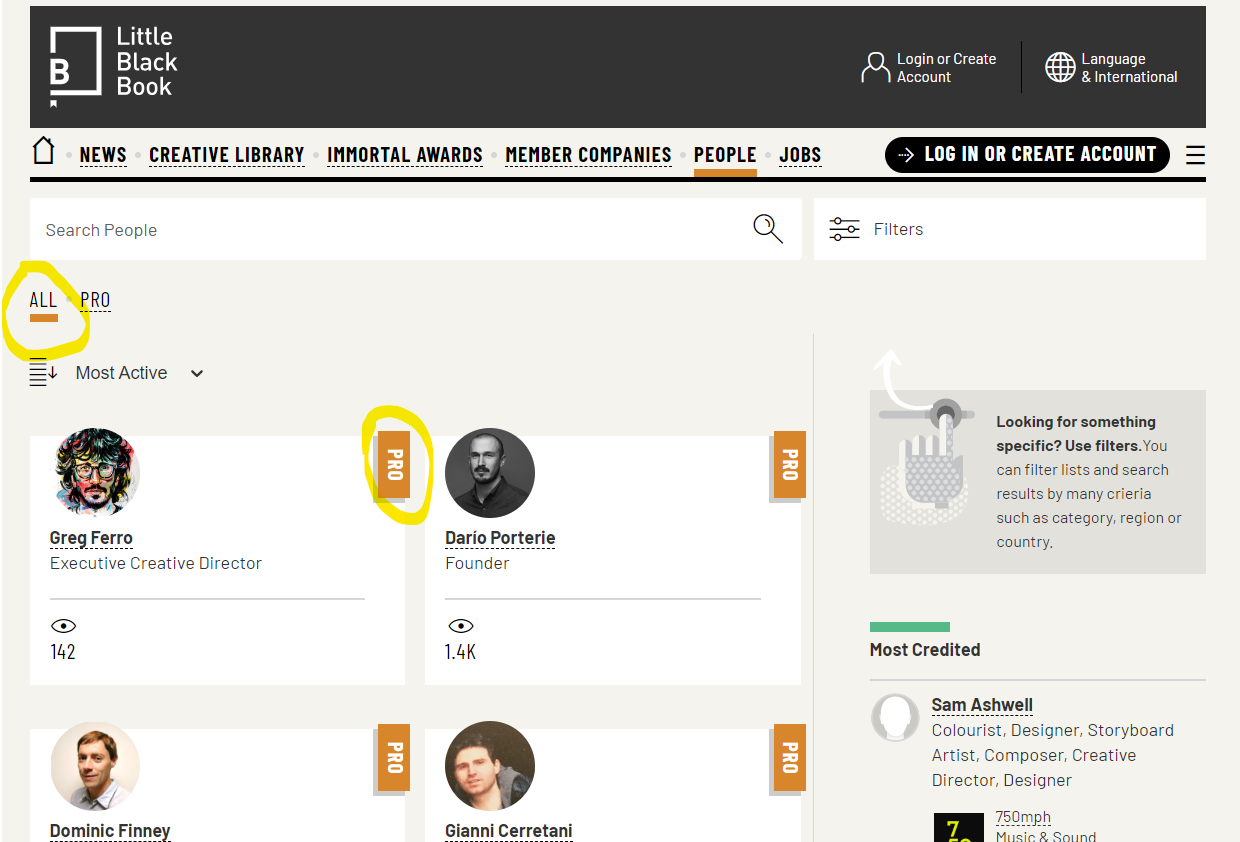Click Greg Ferro's profile photo
This screenshot has height=842, width=1240.
coord(95,473)
